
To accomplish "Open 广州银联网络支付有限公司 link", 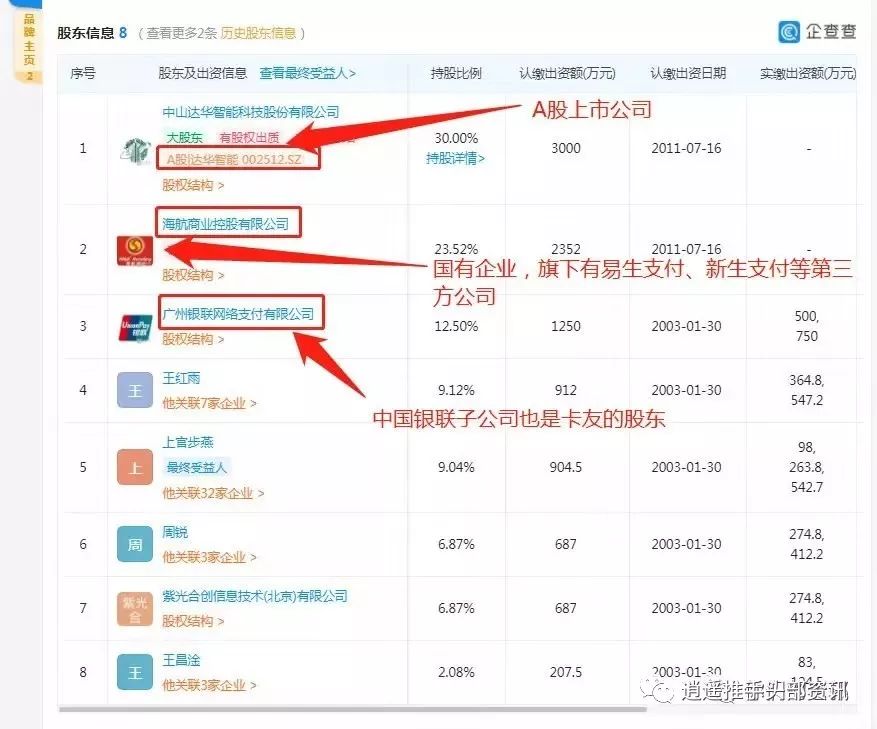I will (x=238, y=314).
